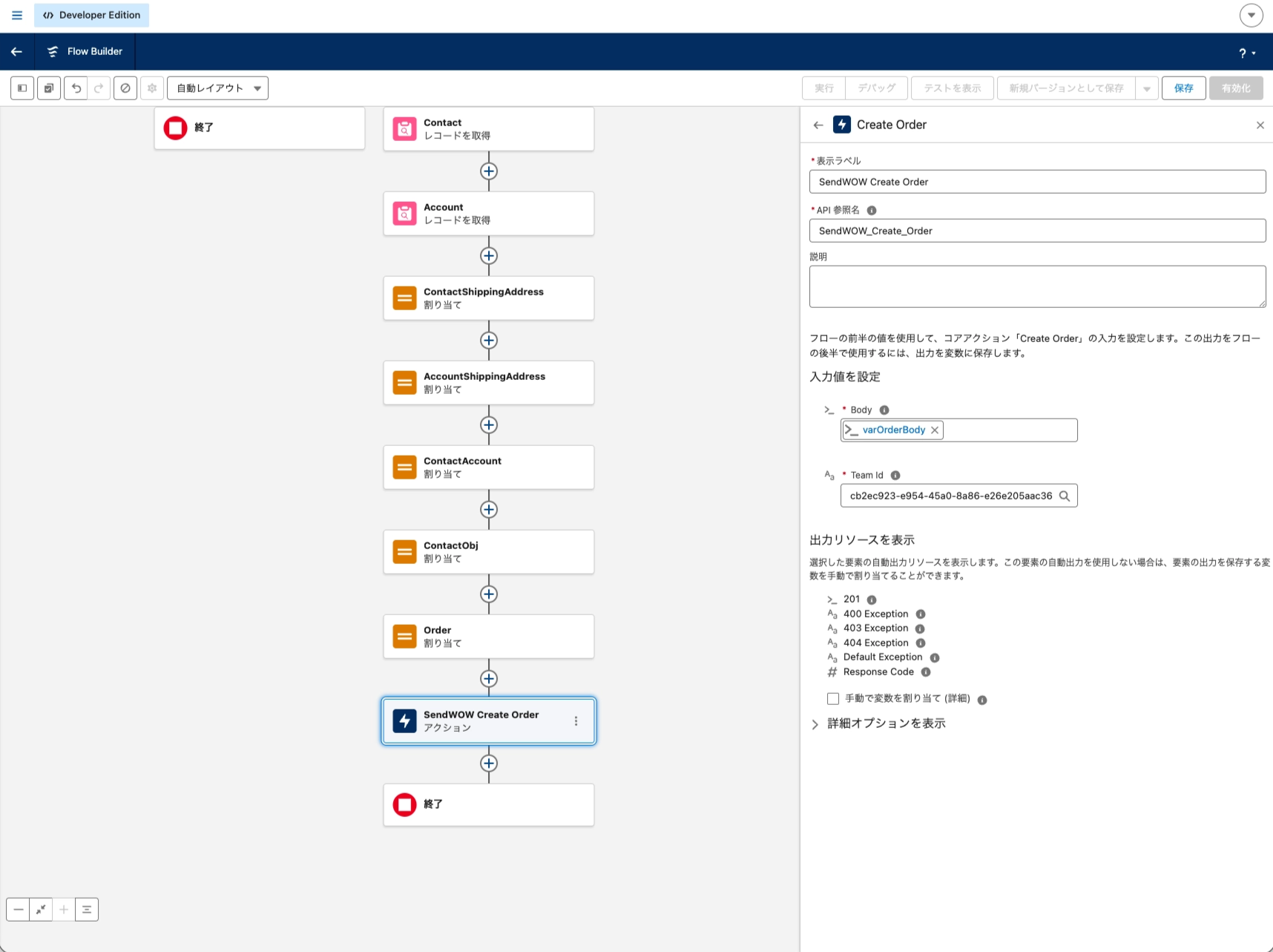Add element after AccountShippingAddress node

tap(488, 425)
